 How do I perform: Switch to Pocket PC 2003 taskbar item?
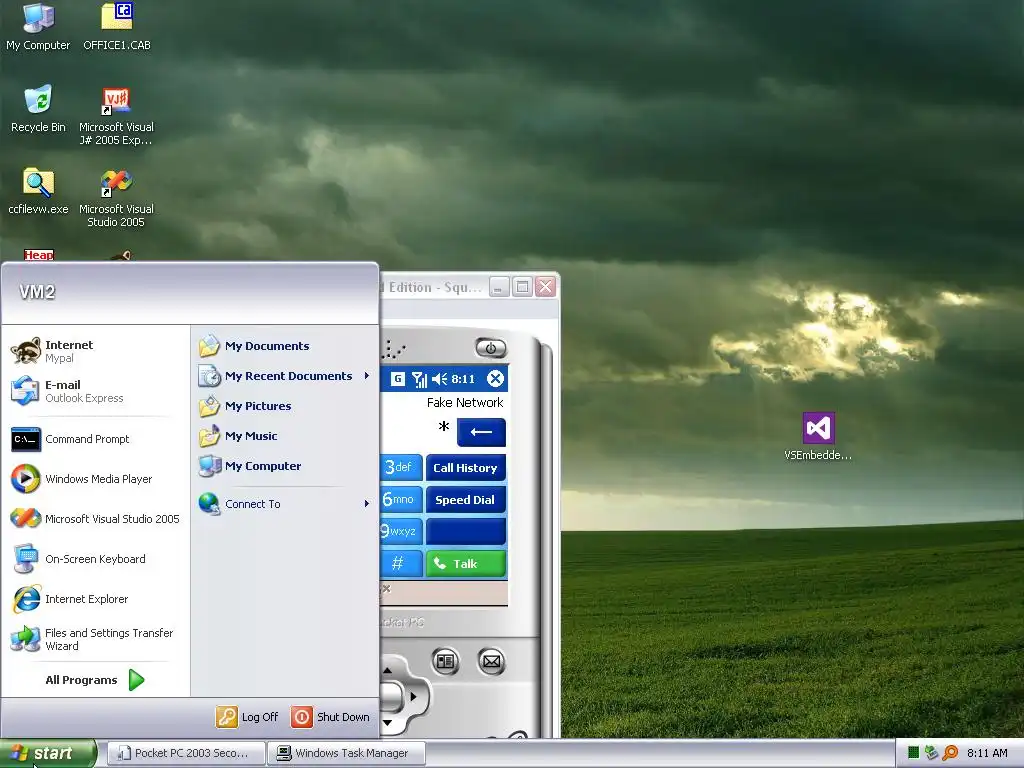pos(186,753)
